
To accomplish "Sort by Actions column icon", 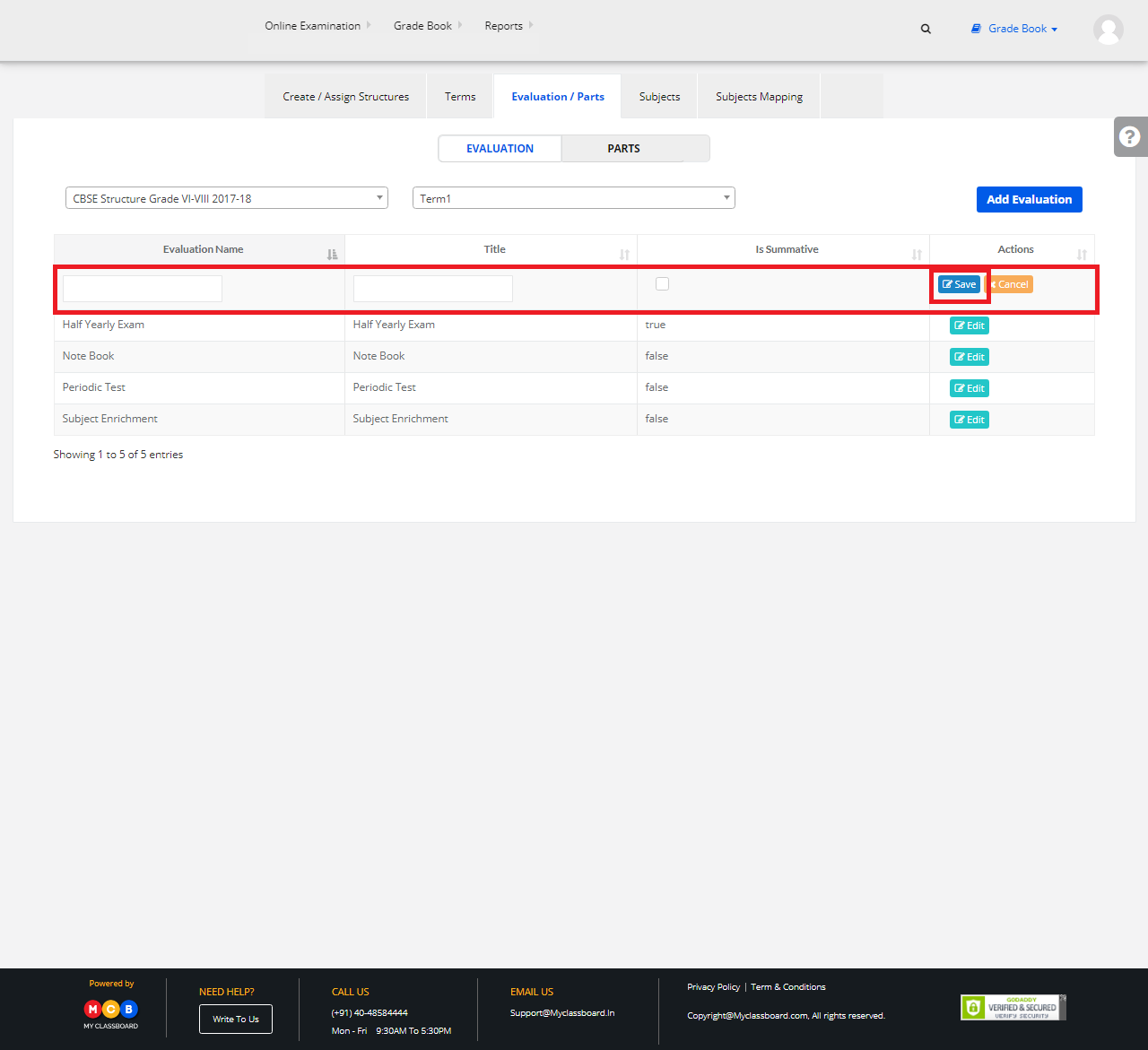I will [1082, 255].
